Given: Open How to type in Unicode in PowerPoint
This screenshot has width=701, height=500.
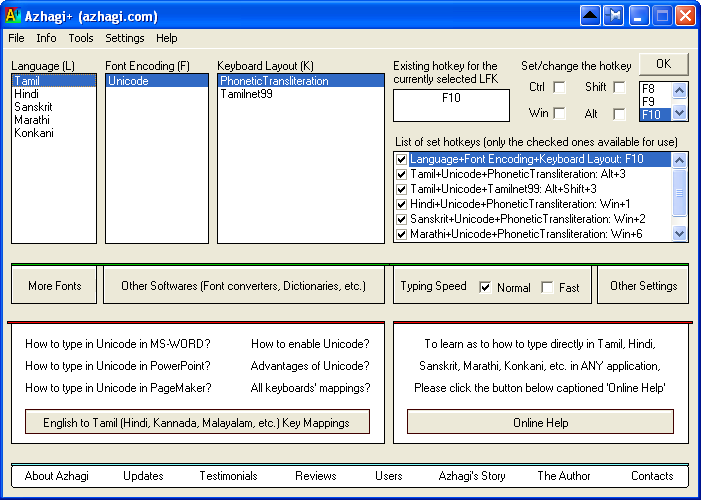Looking at the screenshot, I should click(x=118, y=366).
